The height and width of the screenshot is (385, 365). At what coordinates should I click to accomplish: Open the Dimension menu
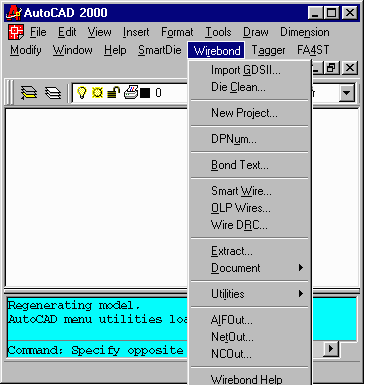[x=305, y=32]
